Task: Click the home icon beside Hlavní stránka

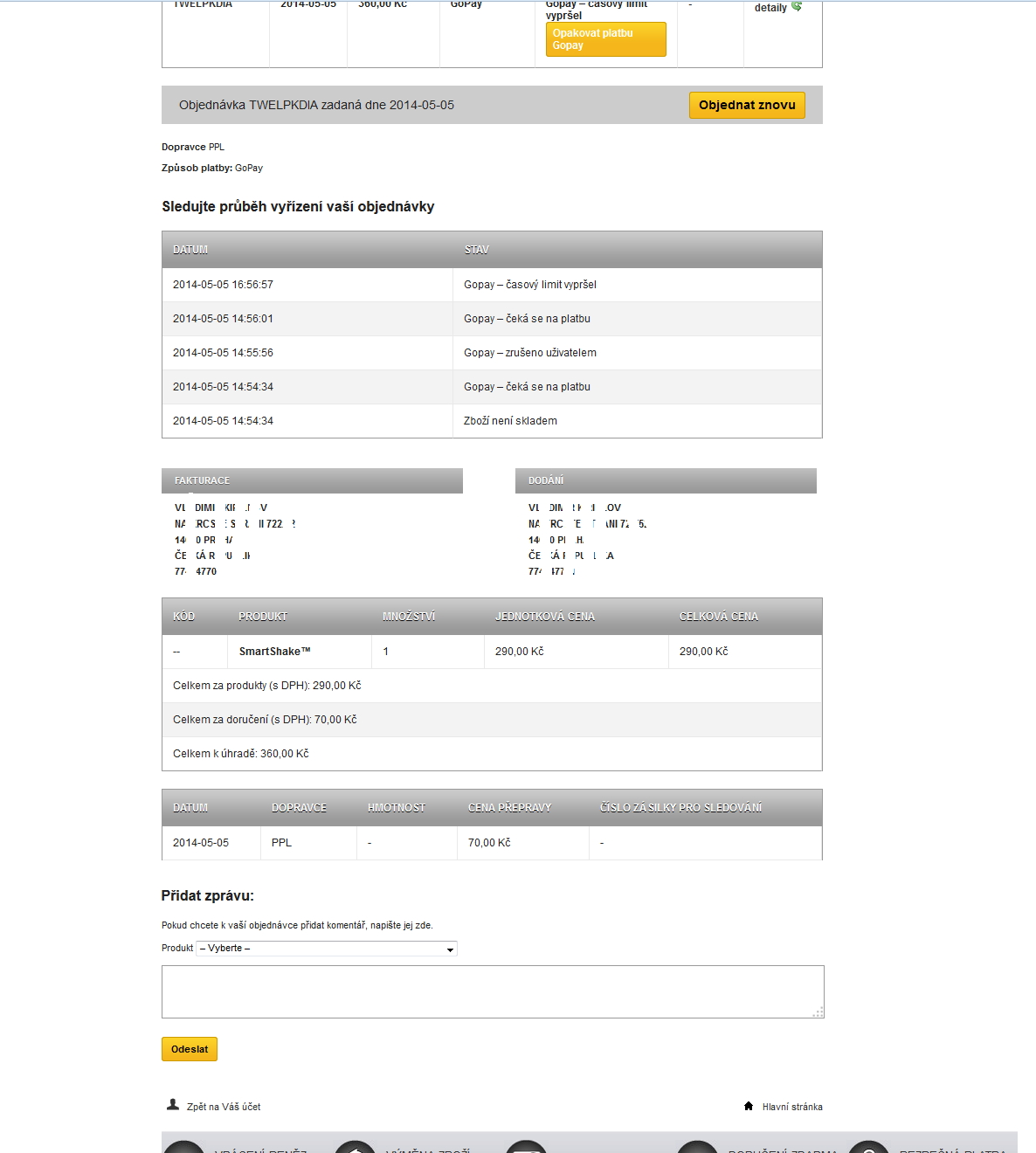Action: coord(749,1106)
